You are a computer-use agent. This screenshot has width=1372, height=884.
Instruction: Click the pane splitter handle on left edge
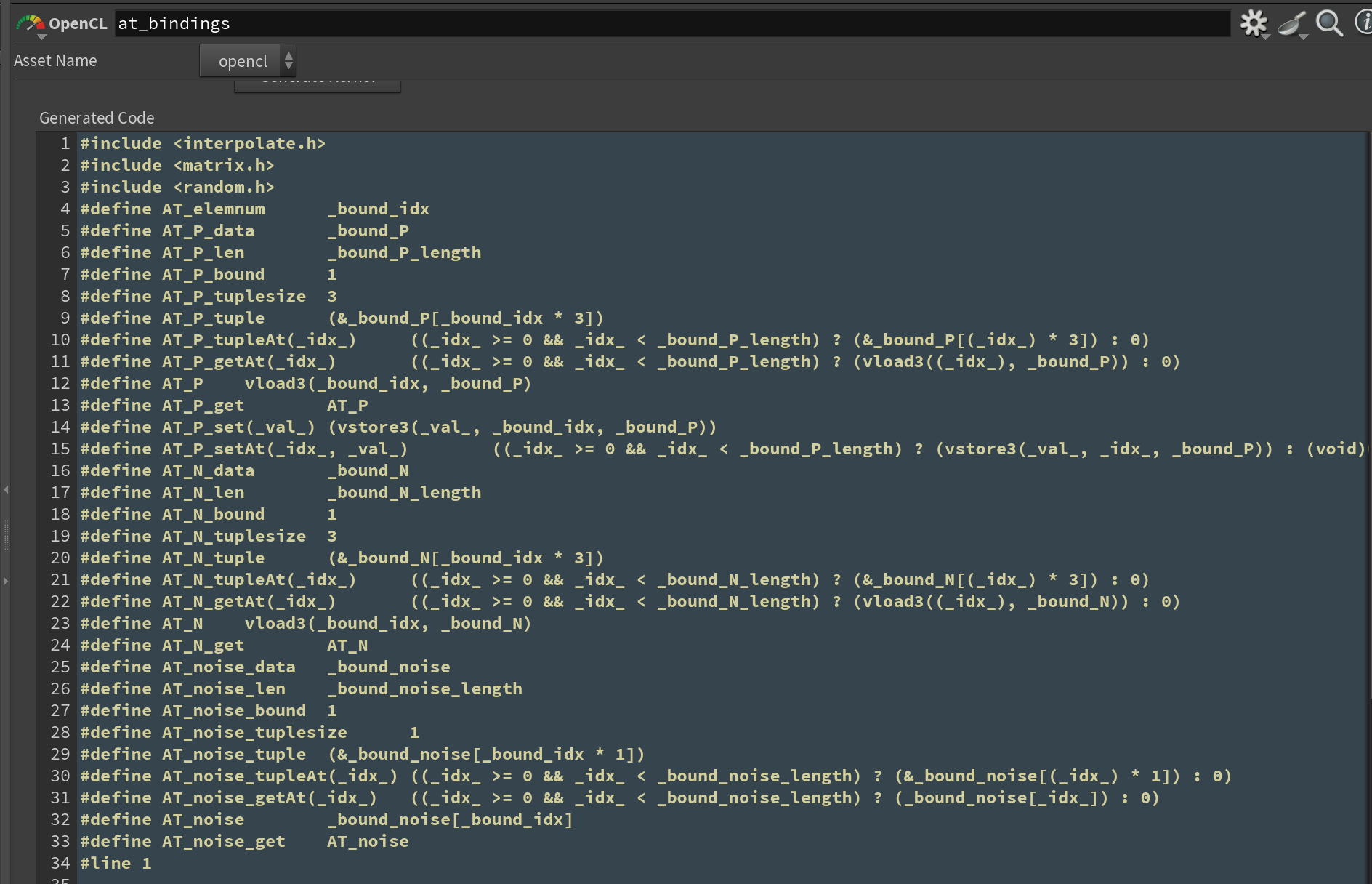point(6,535)
